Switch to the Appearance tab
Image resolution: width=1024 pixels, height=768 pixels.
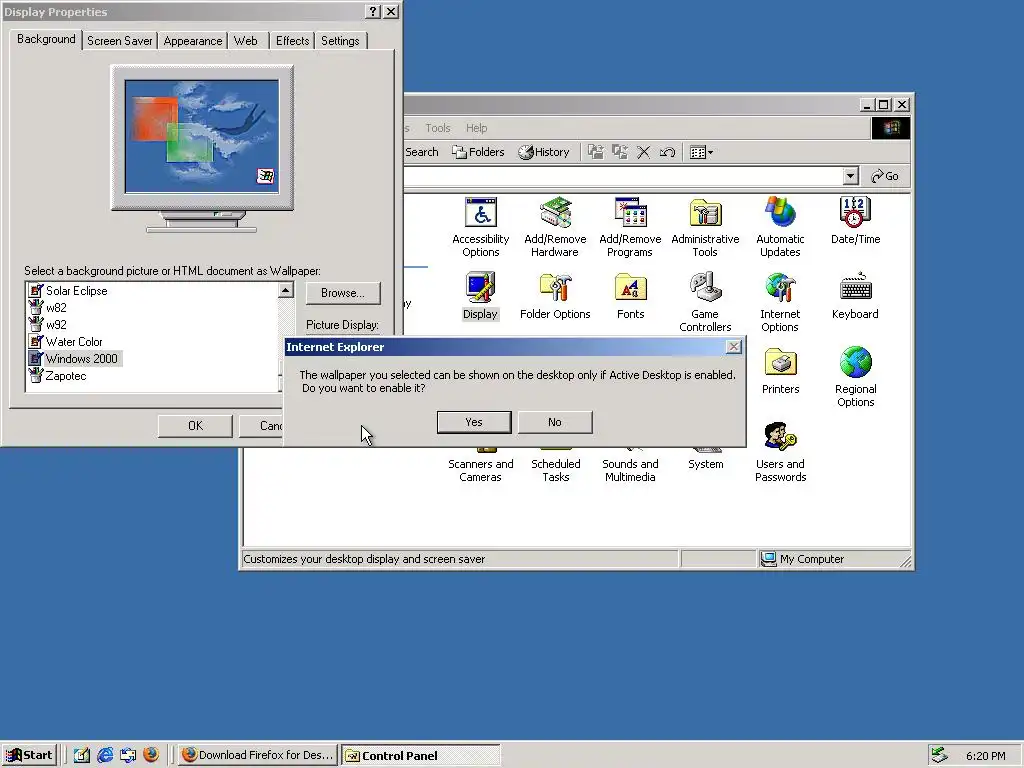pyautogui.click(x=193, y=40)
